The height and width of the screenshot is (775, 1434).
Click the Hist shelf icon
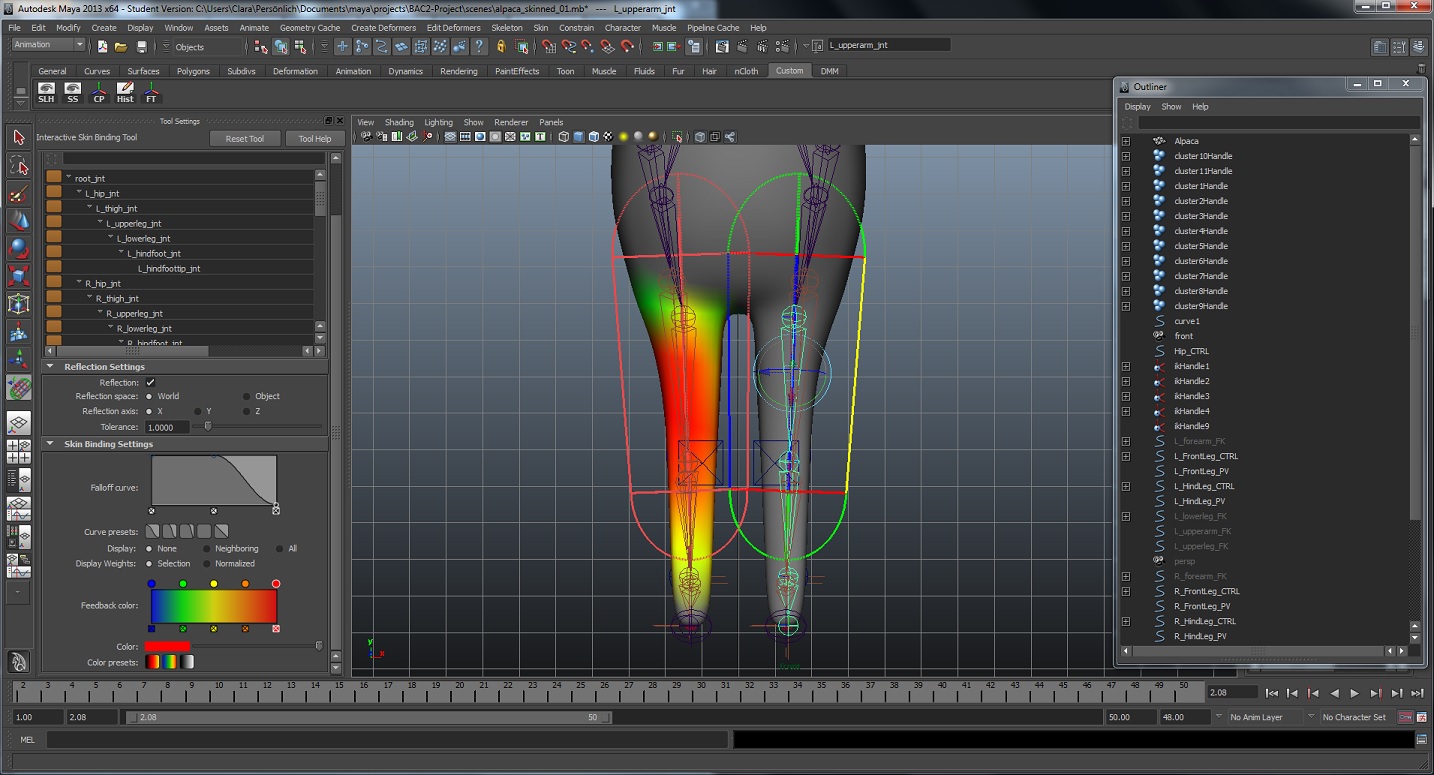[124, 91]
